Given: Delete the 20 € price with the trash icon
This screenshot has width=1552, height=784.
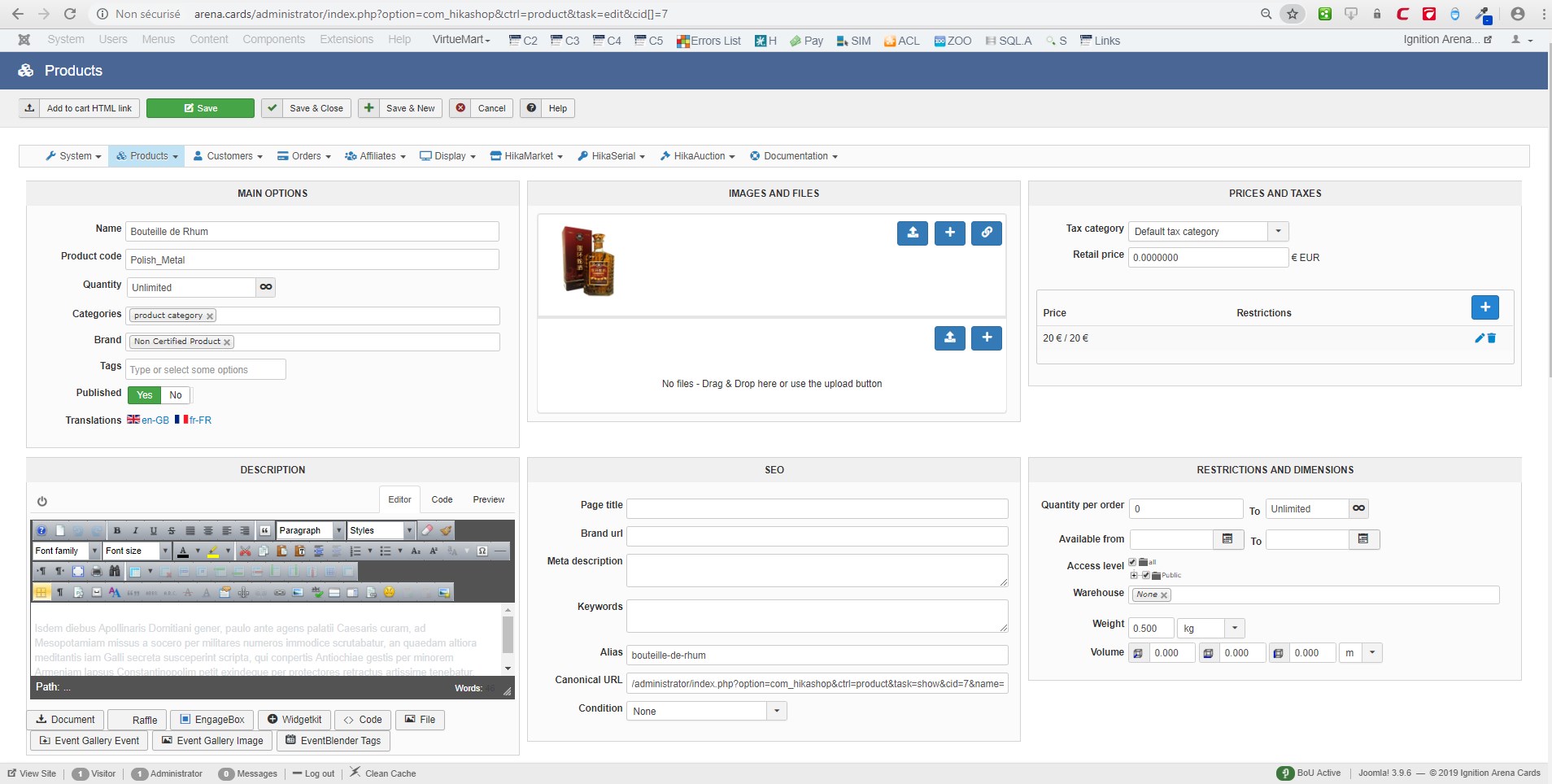Looking at the screenshot, I should [1492, 338].
